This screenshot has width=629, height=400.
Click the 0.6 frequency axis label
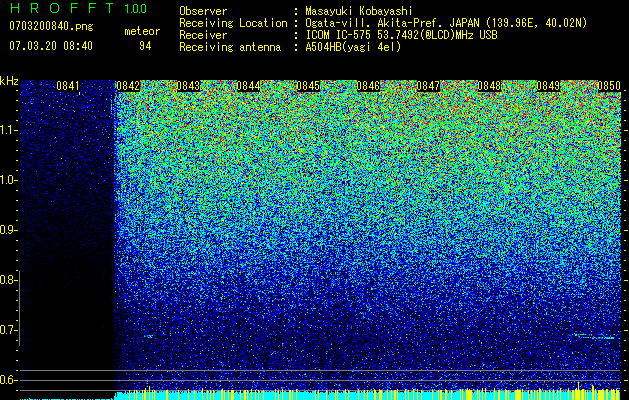click(8, 380)
